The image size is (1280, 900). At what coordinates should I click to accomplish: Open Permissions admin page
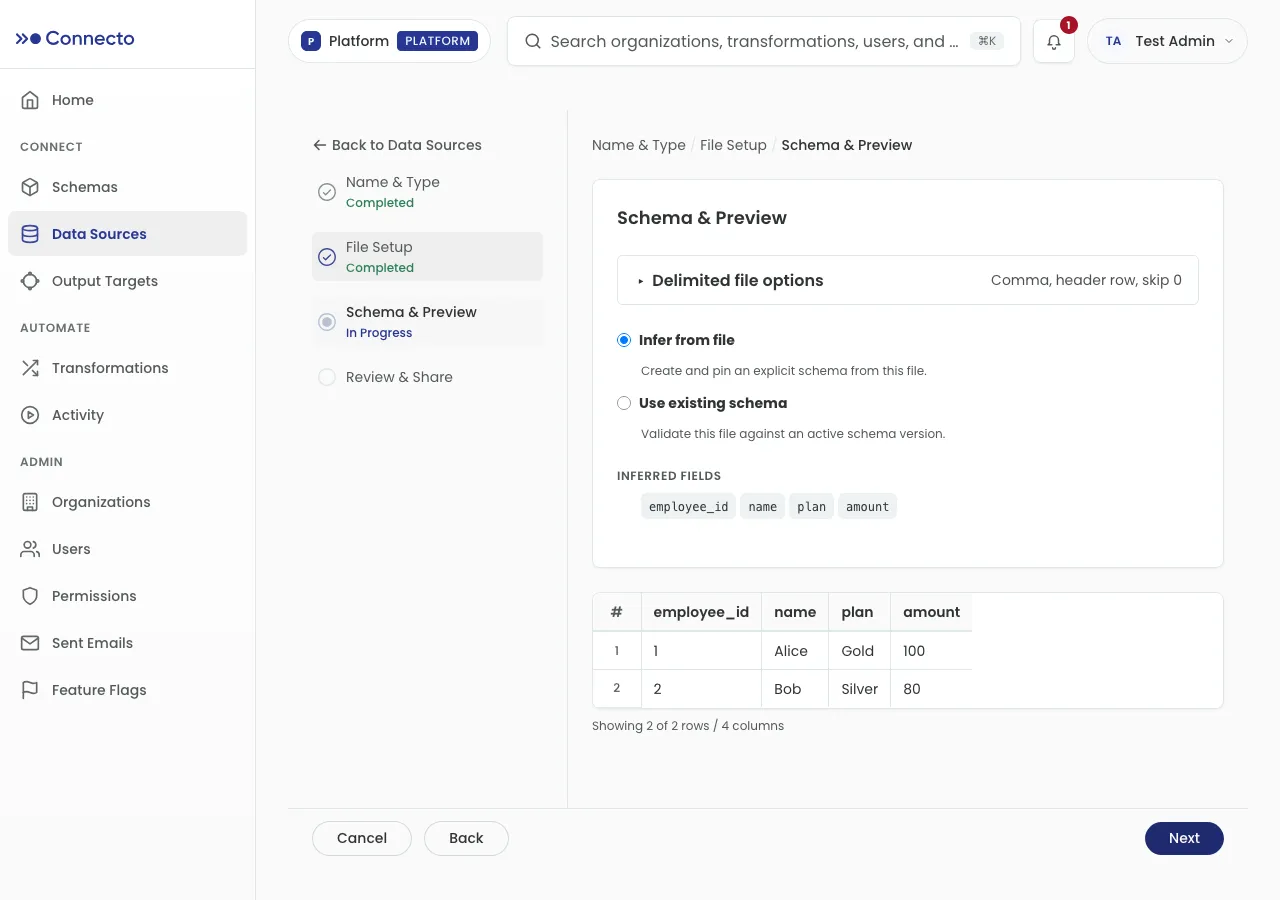point(127,596)
